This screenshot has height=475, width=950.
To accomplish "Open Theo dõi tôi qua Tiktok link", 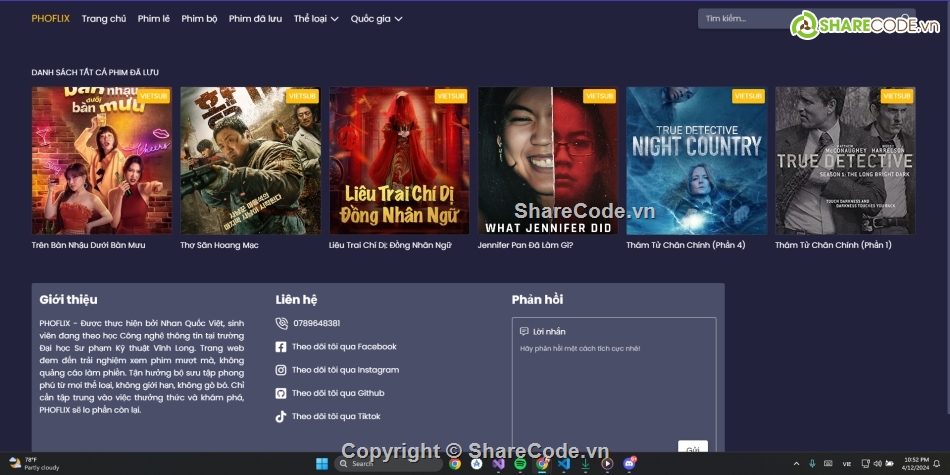I will point(336,417).
